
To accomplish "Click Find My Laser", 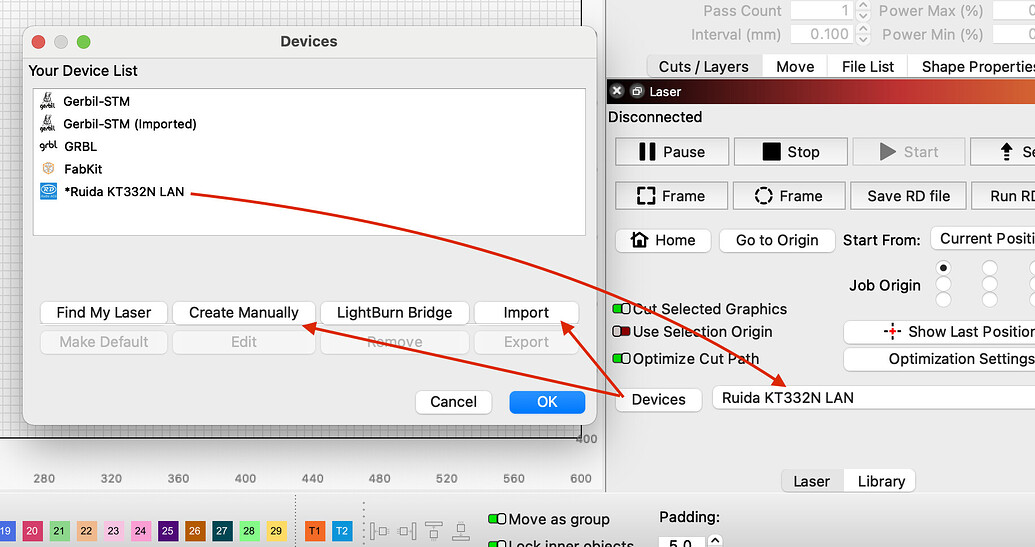I will (104, 312).
